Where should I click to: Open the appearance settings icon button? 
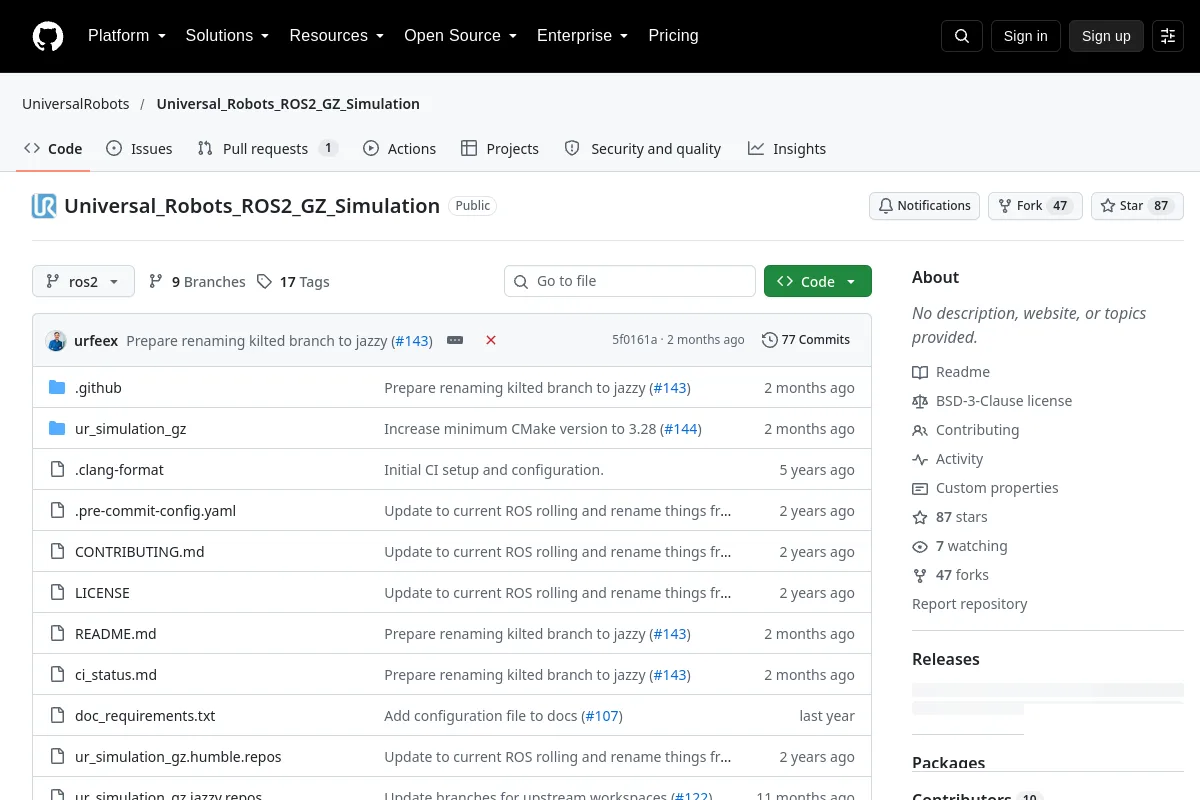pyautogui.click(x=1168, y=36)
